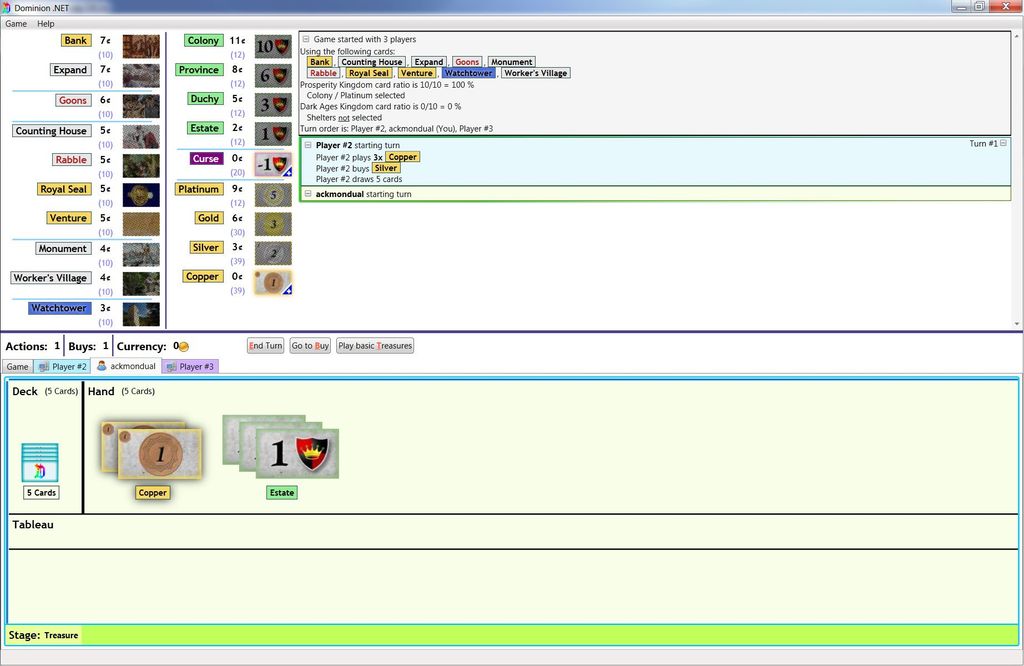Click the Dominion .NET app icon in title bar
The image size is (1024, 666).
click(x=6, y=7)
